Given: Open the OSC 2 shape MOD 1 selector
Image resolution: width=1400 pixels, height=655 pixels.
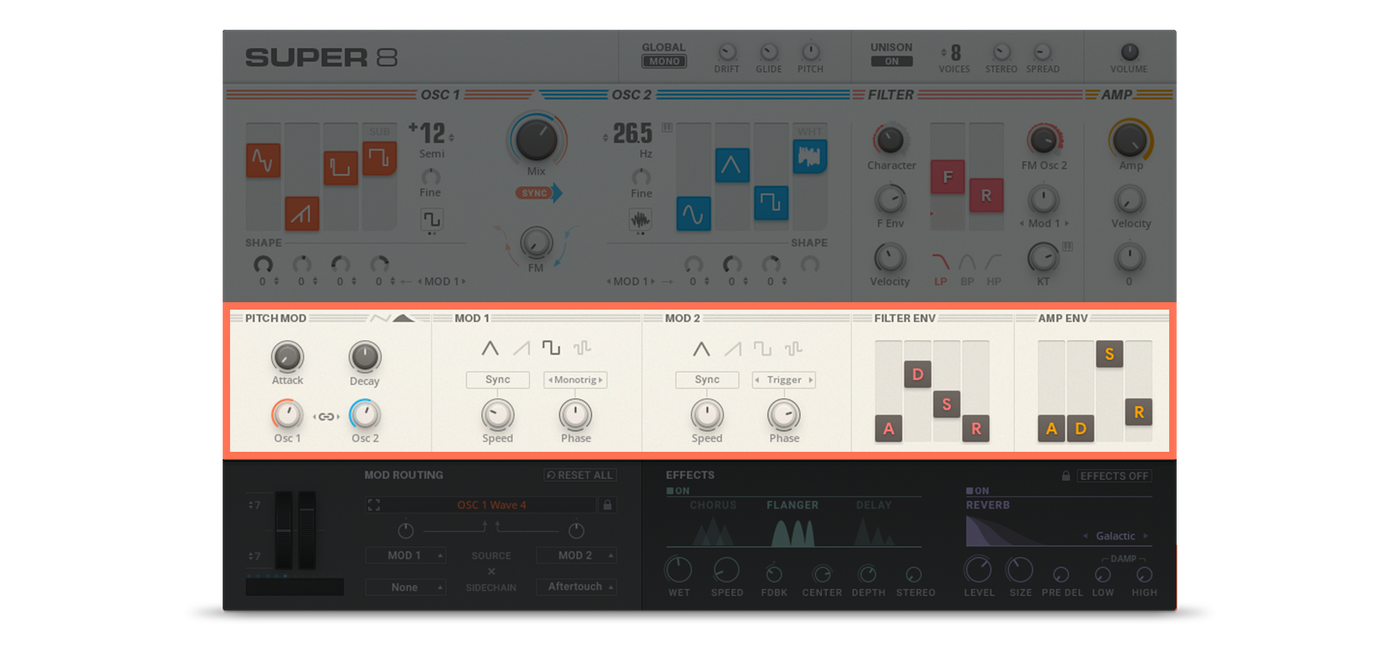Looking at the screenshot, I should 630,282.
